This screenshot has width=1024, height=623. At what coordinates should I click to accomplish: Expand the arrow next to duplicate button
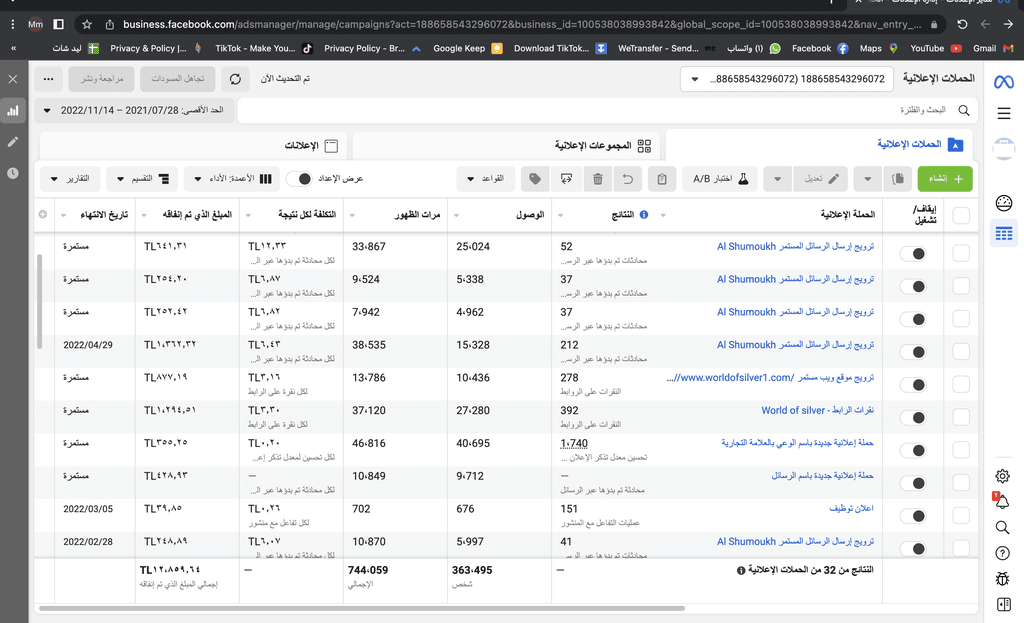pos(867,179)
